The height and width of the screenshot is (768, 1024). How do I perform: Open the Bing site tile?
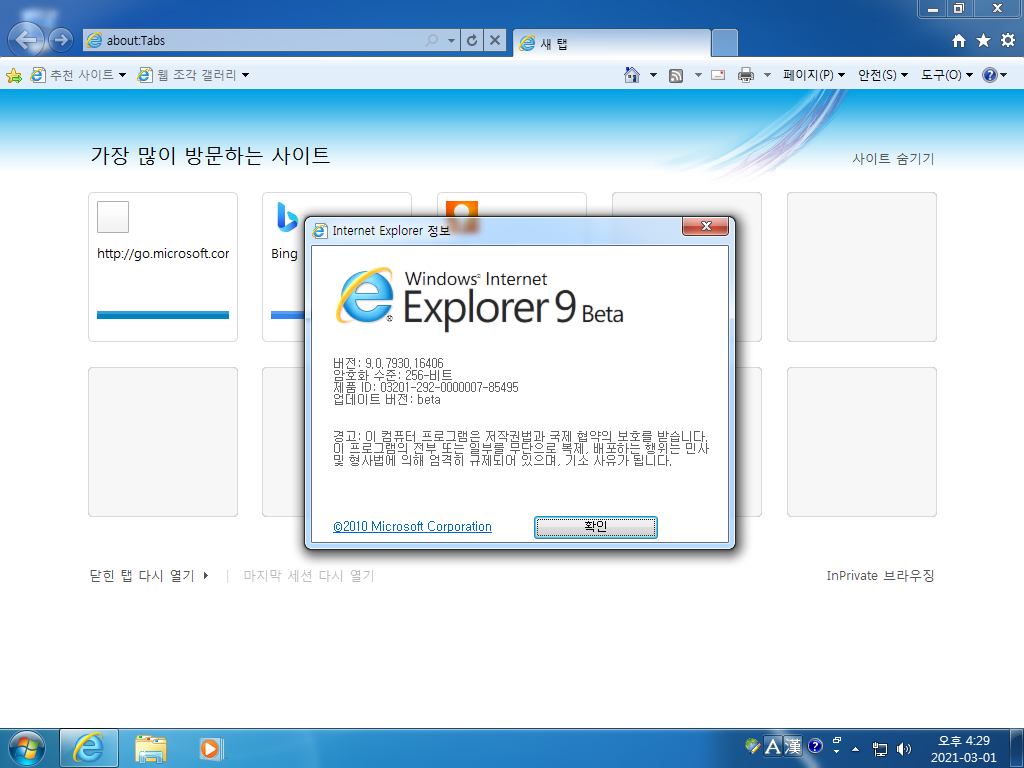(283, 266)
